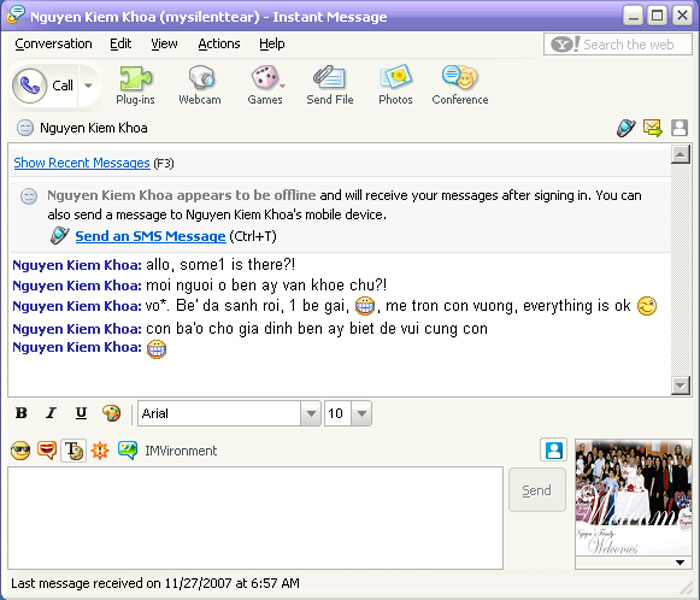Click the message 'moi nguoi o ben ay van khoe chu?!'
The height and width of the screenshot is (600, 700).
[267, 285]
